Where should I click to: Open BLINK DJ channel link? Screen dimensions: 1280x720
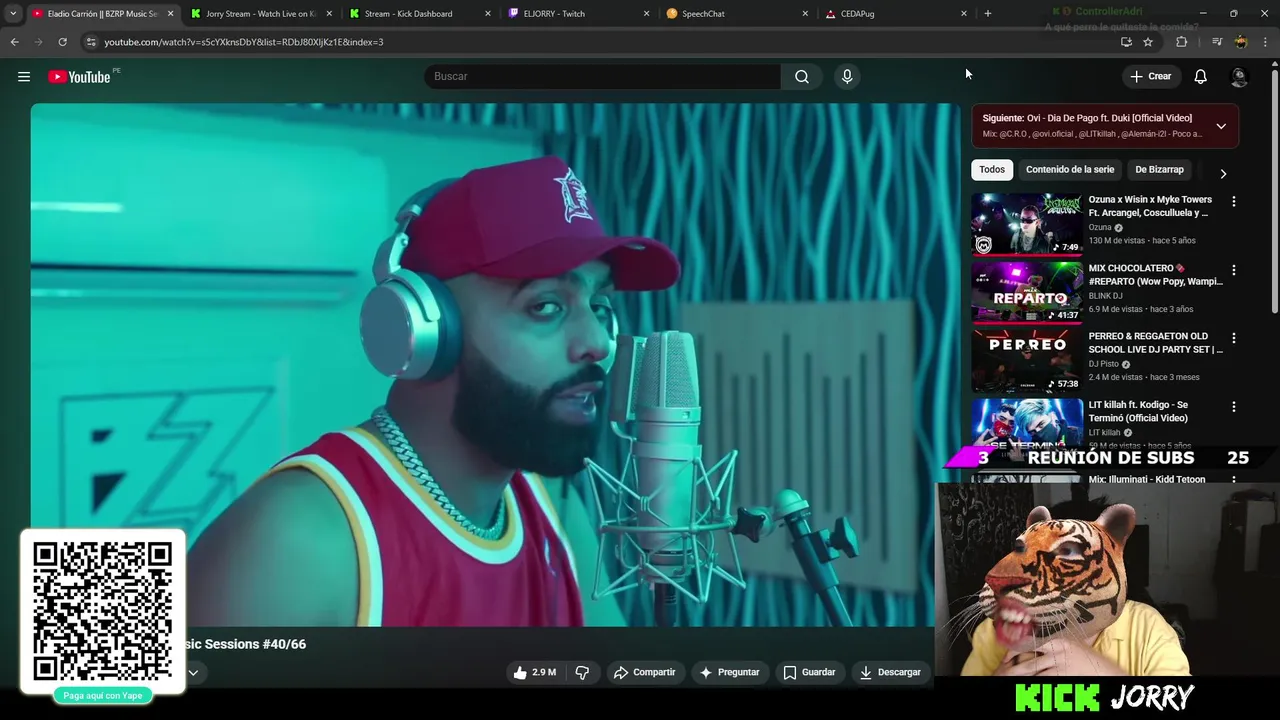coord(1109,296)
